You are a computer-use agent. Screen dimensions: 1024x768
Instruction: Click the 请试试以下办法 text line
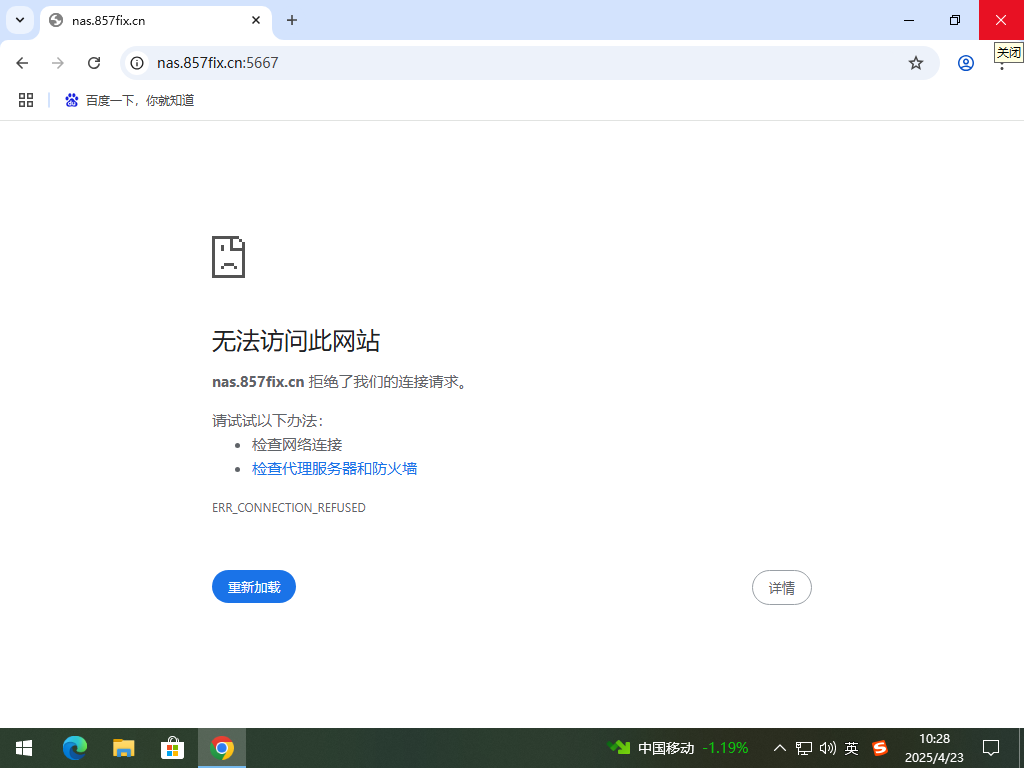[268, 421]
